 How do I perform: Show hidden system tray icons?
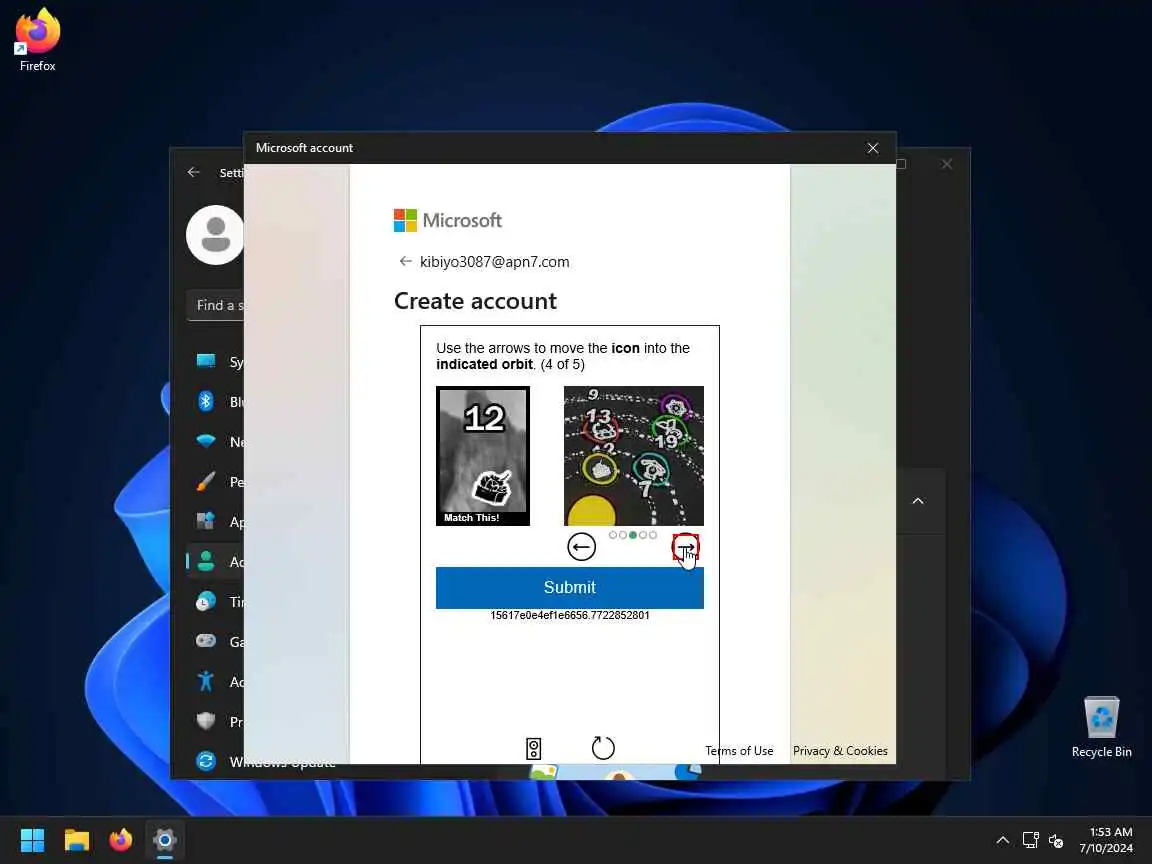[x=1002, y=840]
